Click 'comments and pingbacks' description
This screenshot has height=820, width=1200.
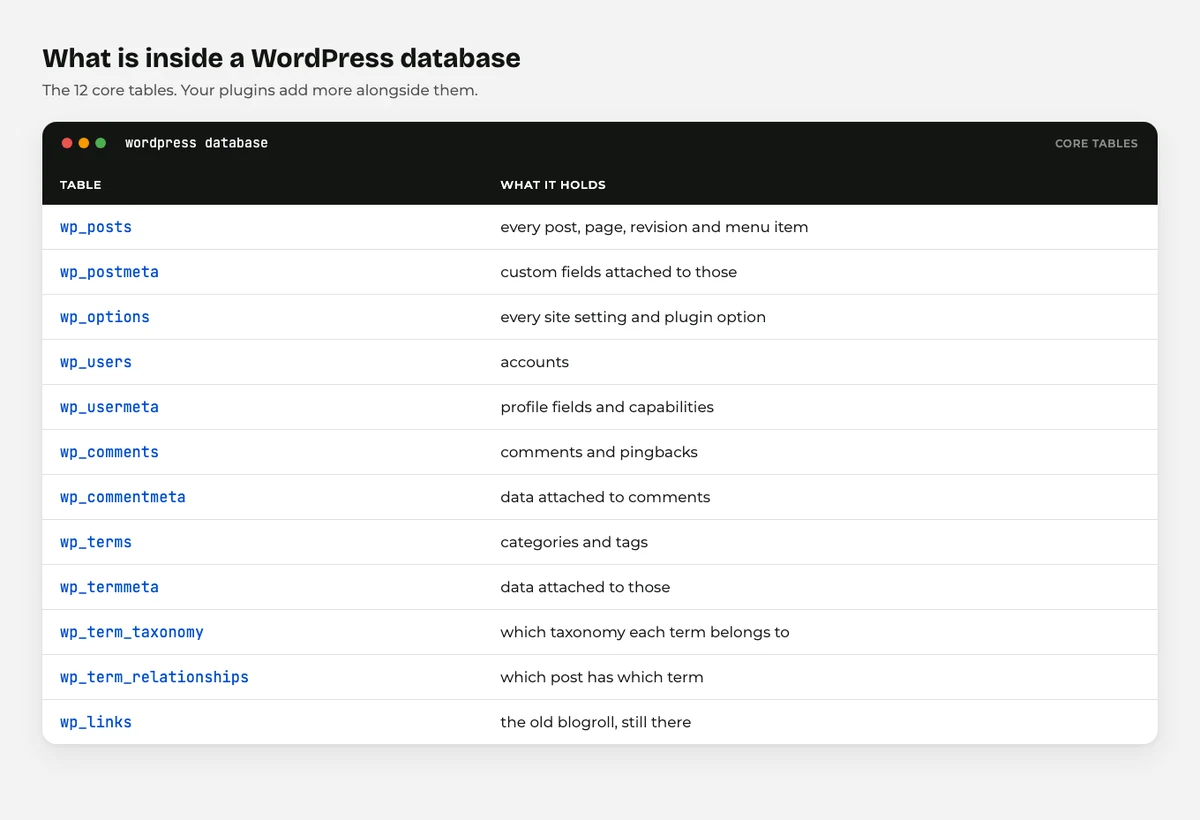(599, 452)
